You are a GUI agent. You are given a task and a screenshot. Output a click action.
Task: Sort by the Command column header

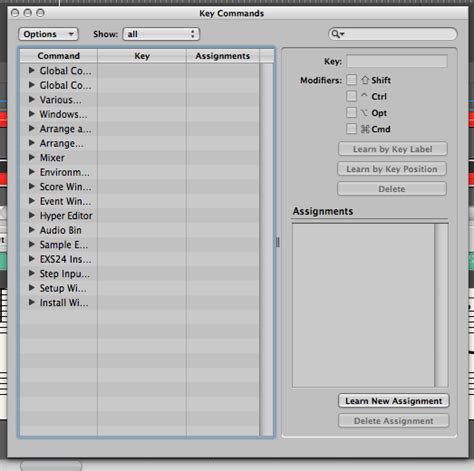pyautogui.click(x=59, y=56)
